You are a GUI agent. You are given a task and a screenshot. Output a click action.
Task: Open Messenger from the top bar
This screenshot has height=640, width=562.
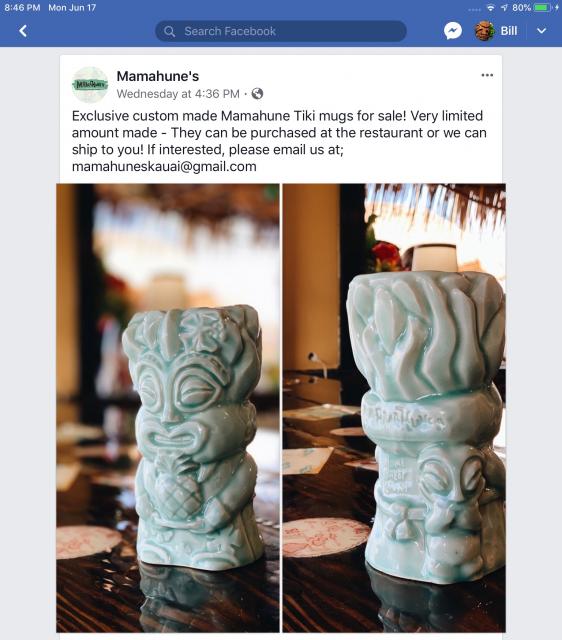tap(453, 31)
